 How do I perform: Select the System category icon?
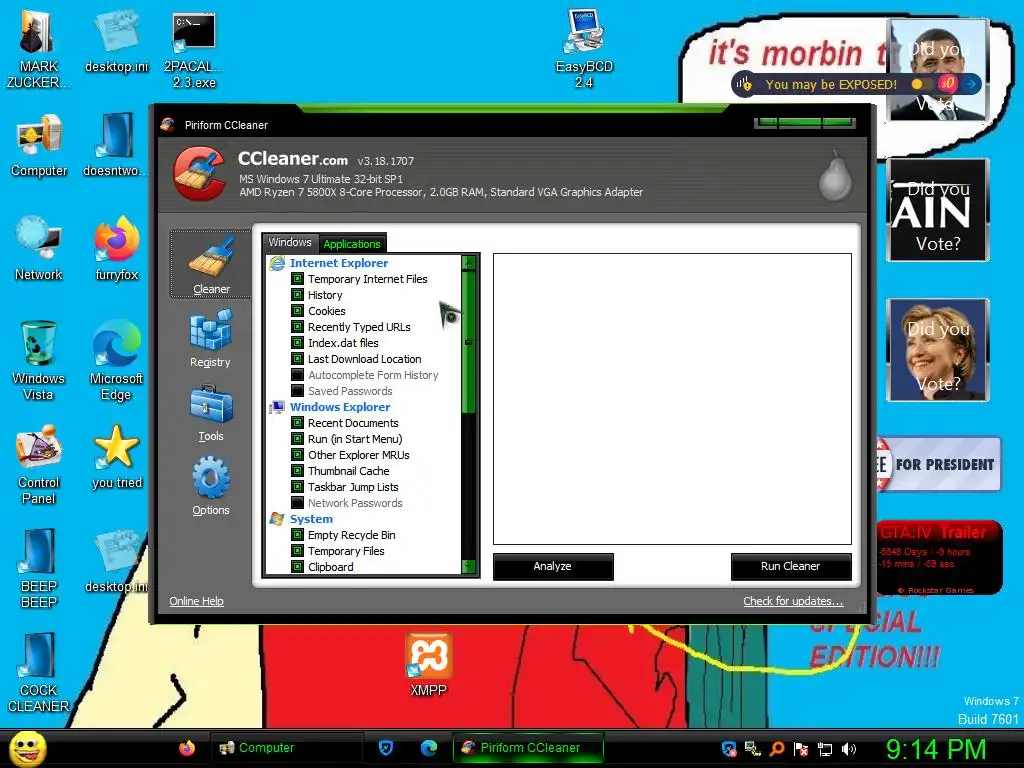[x=278, y=519]
